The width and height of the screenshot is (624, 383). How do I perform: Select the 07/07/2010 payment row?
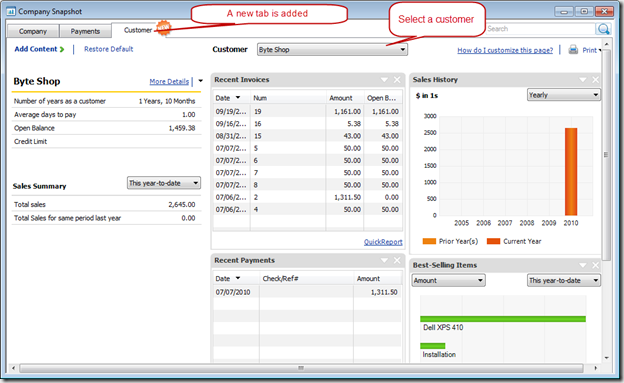point(307,292)
